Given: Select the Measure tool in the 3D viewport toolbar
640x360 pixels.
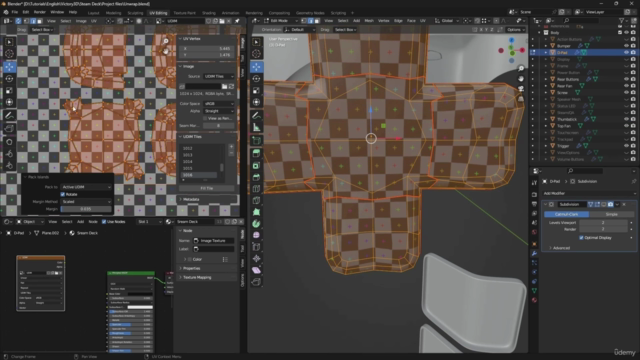Looking at the screenshot, I should click(256, 127).
